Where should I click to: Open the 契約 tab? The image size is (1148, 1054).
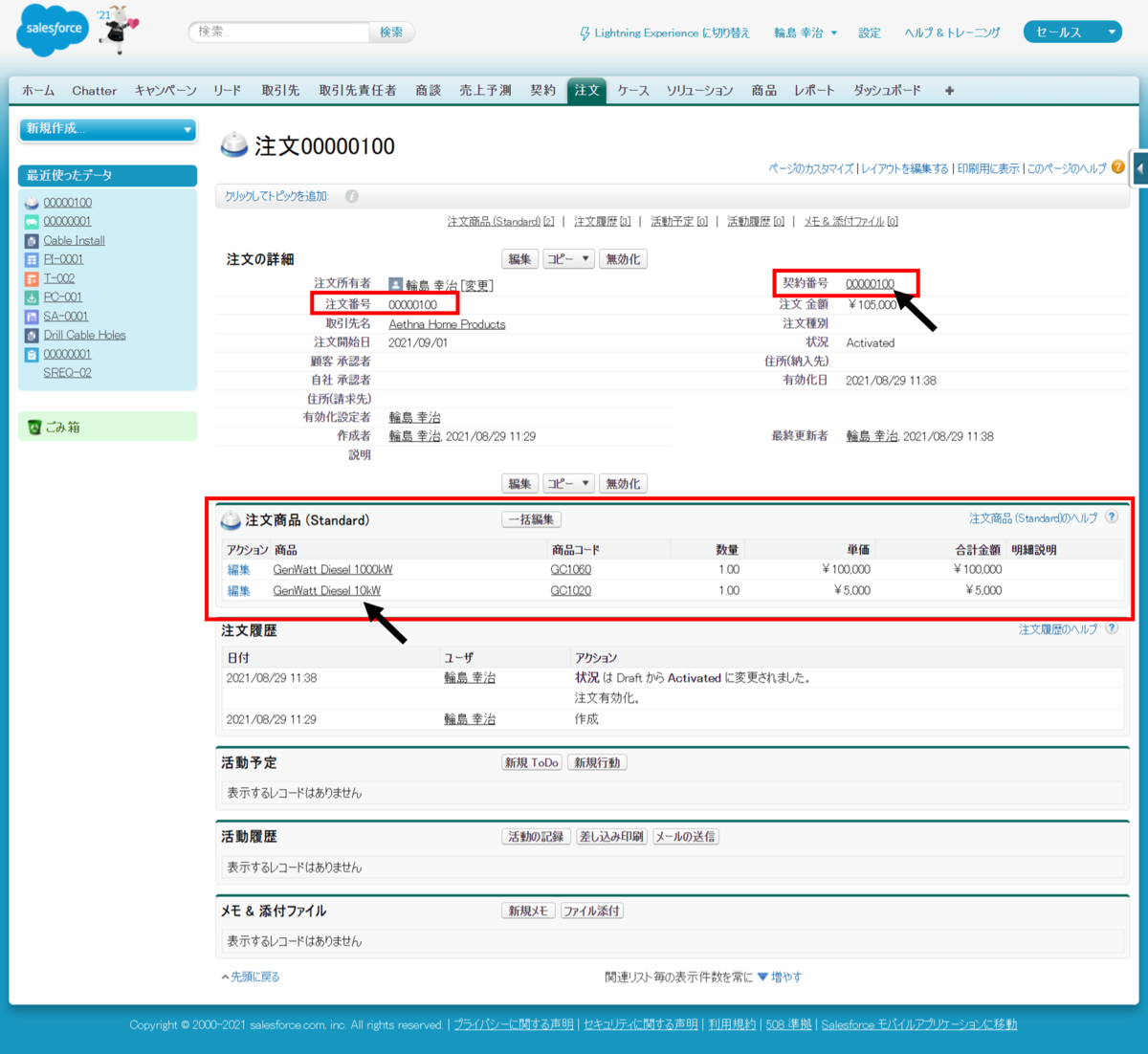(542, 91)
